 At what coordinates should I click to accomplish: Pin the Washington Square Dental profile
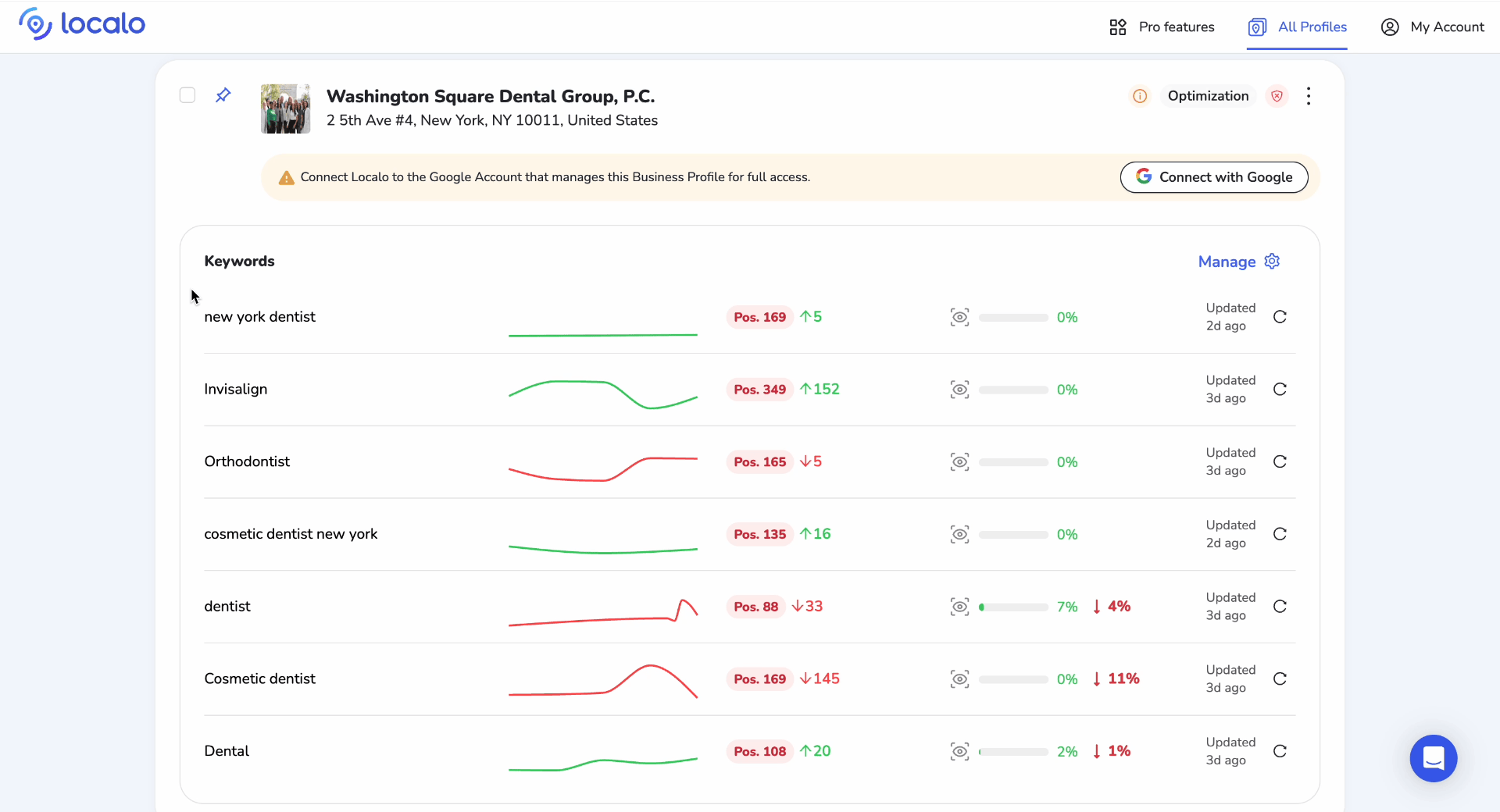tap(223, 95)
